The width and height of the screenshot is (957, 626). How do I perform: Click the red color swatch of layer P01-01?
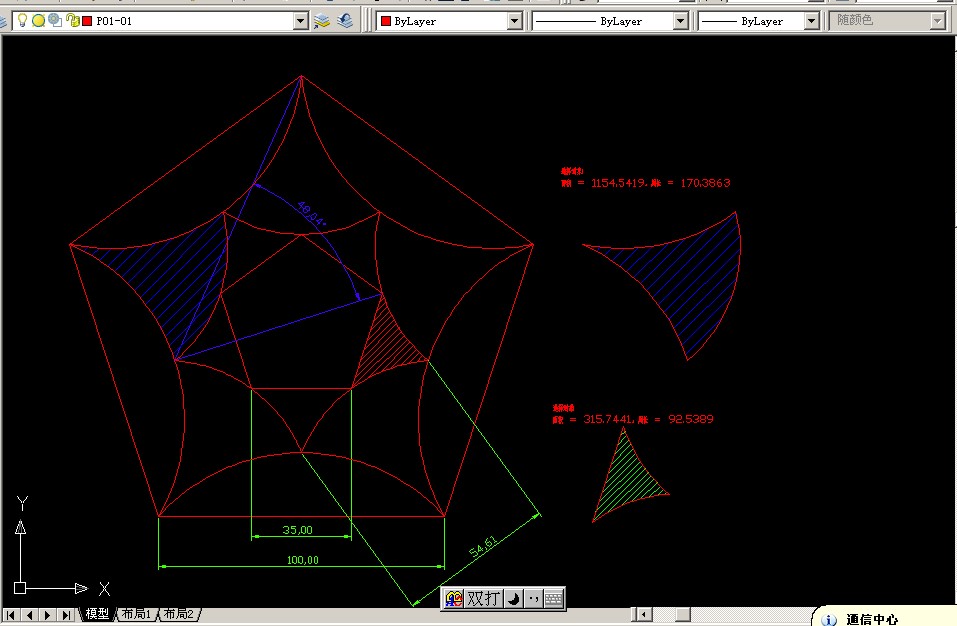(87, 21)
